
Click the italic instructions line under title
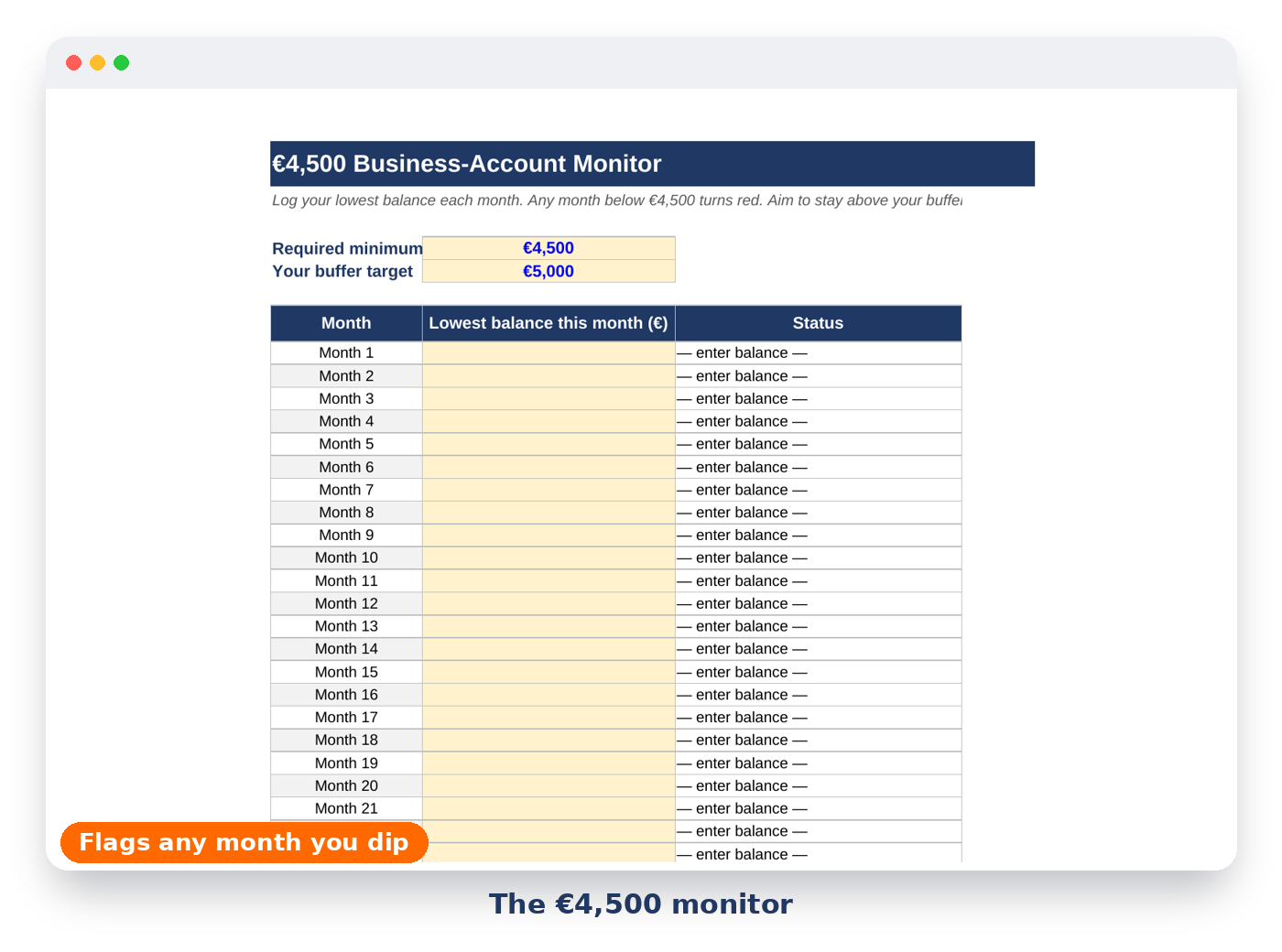click(x=616, y=200)
